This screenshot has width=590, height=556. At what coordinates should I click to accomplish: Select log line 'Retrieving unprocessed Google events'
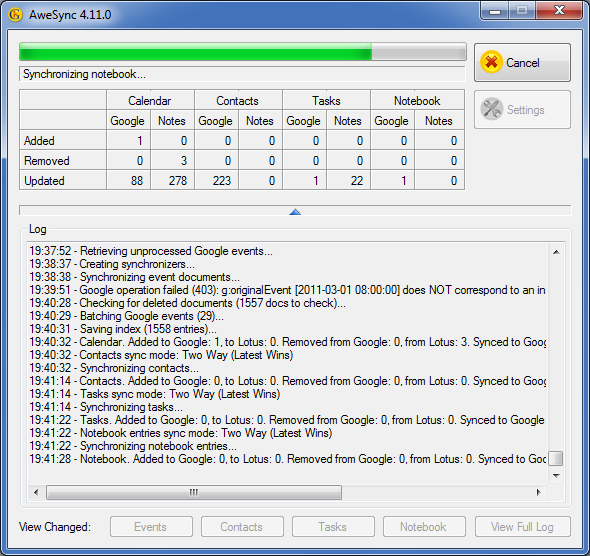pos(151,251)
